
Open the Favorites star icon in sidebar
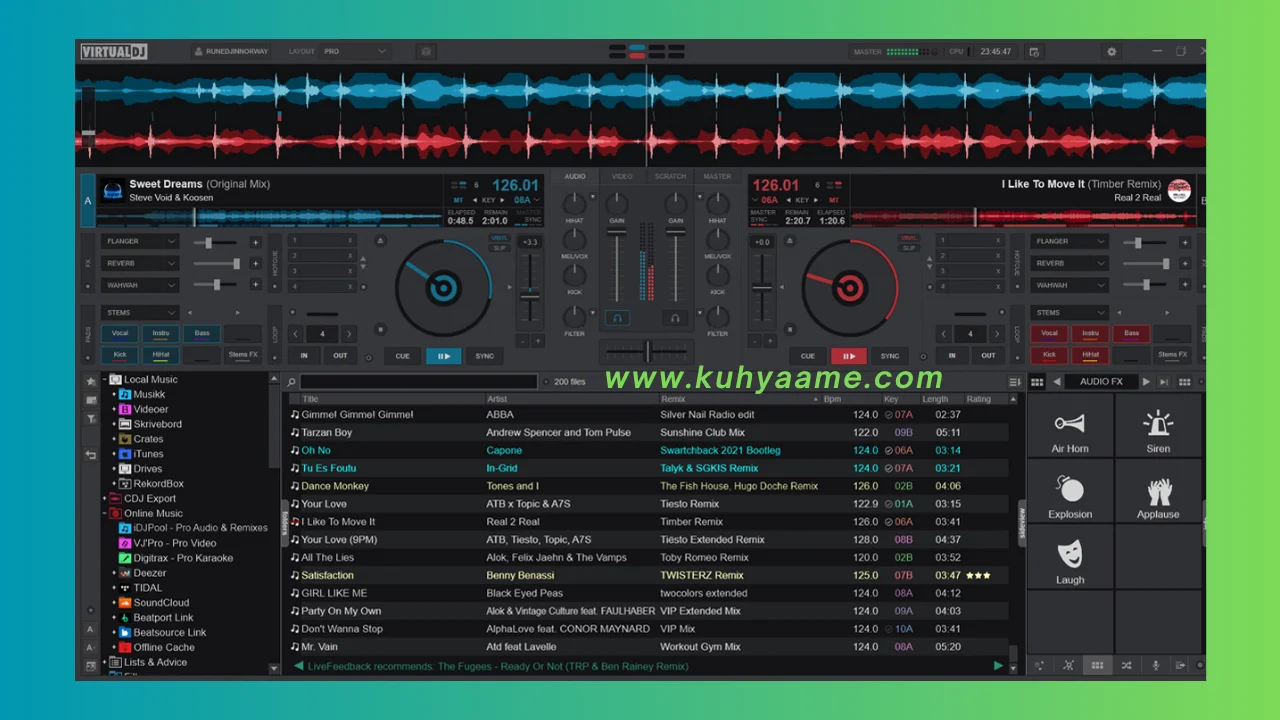[x=91, y=381]
